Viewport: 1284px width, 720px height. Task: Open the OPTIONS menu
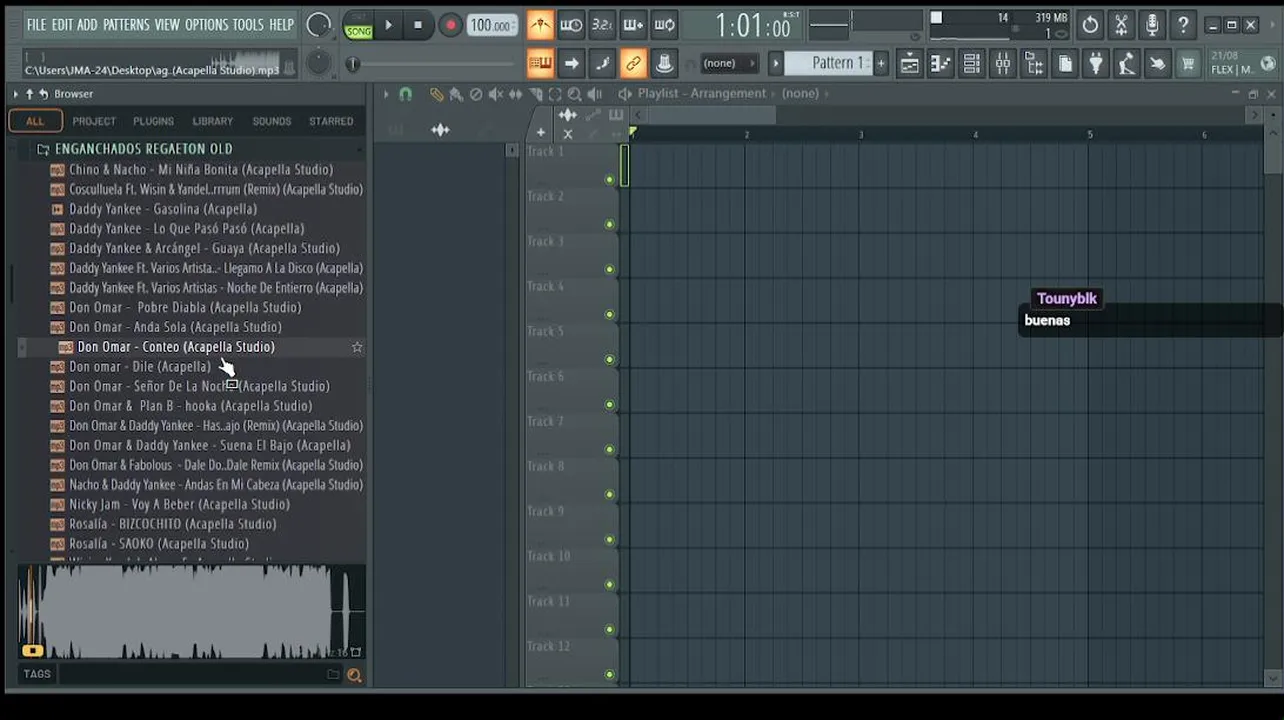point(206,25)
